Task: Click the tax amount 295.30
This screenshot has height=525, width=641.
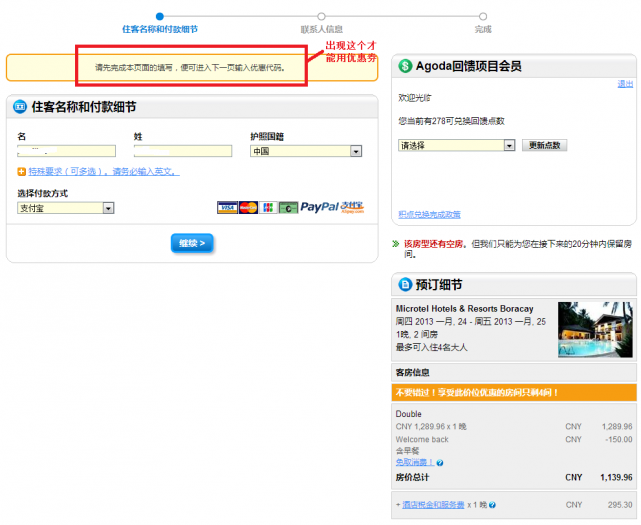Action: coord(620,505)
